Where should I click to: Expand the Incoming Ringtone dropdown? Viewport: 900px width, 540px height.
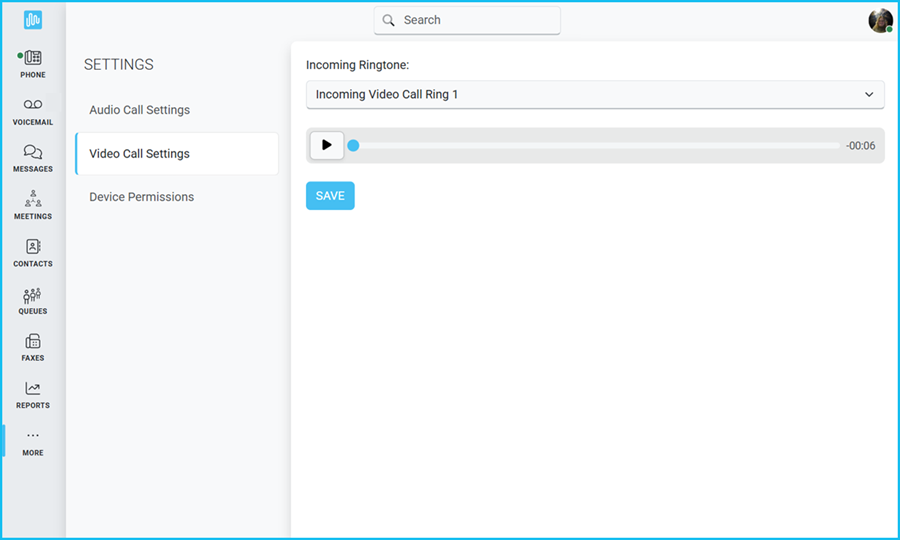(x=594, y=95)
